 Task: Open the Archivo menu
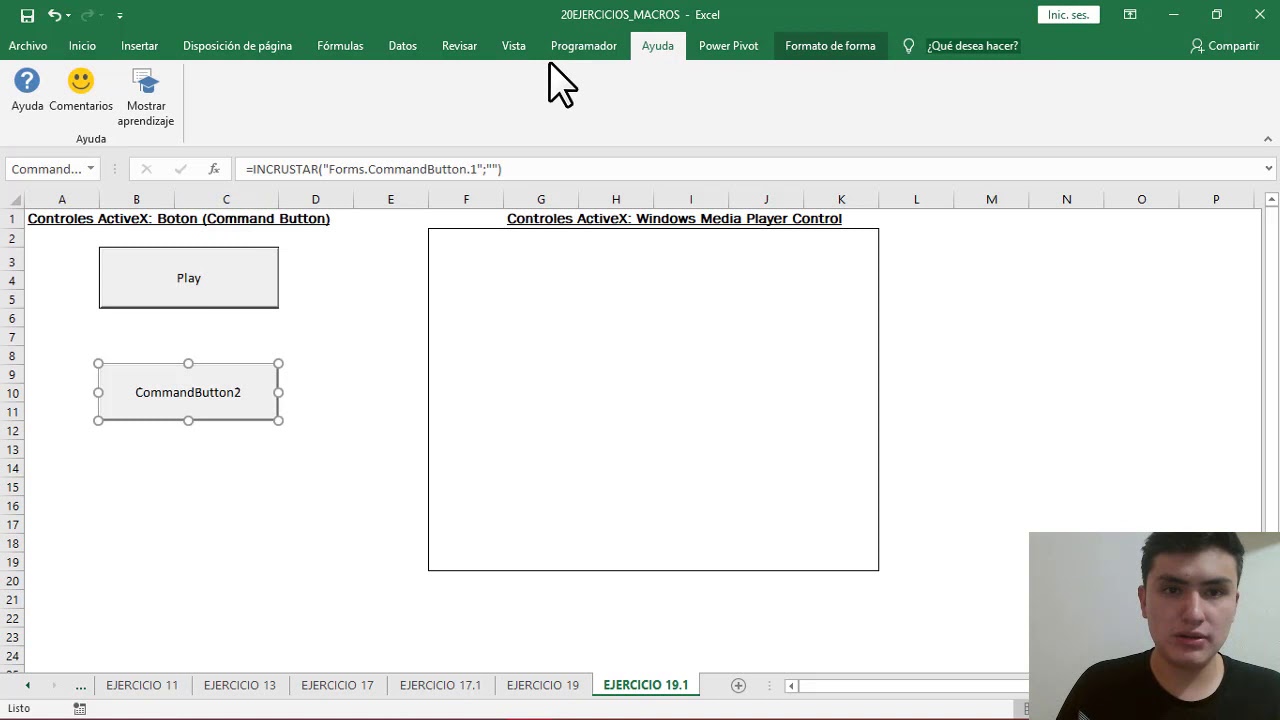point(28,46)
